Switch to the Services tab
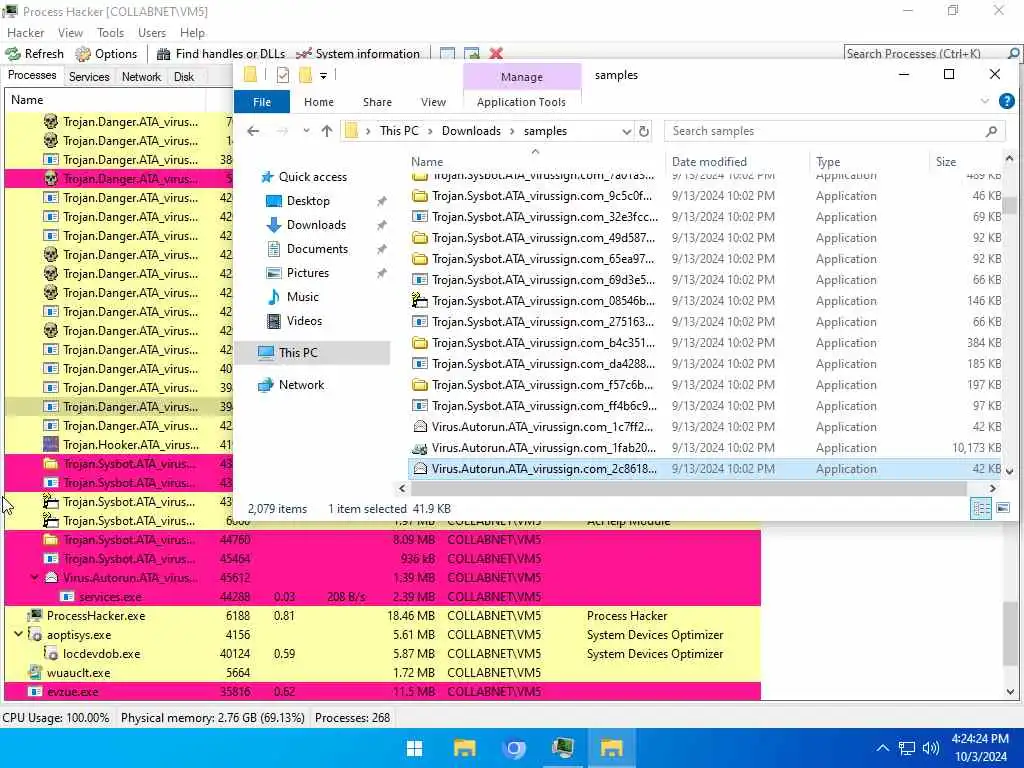 [x=89, y=76]
